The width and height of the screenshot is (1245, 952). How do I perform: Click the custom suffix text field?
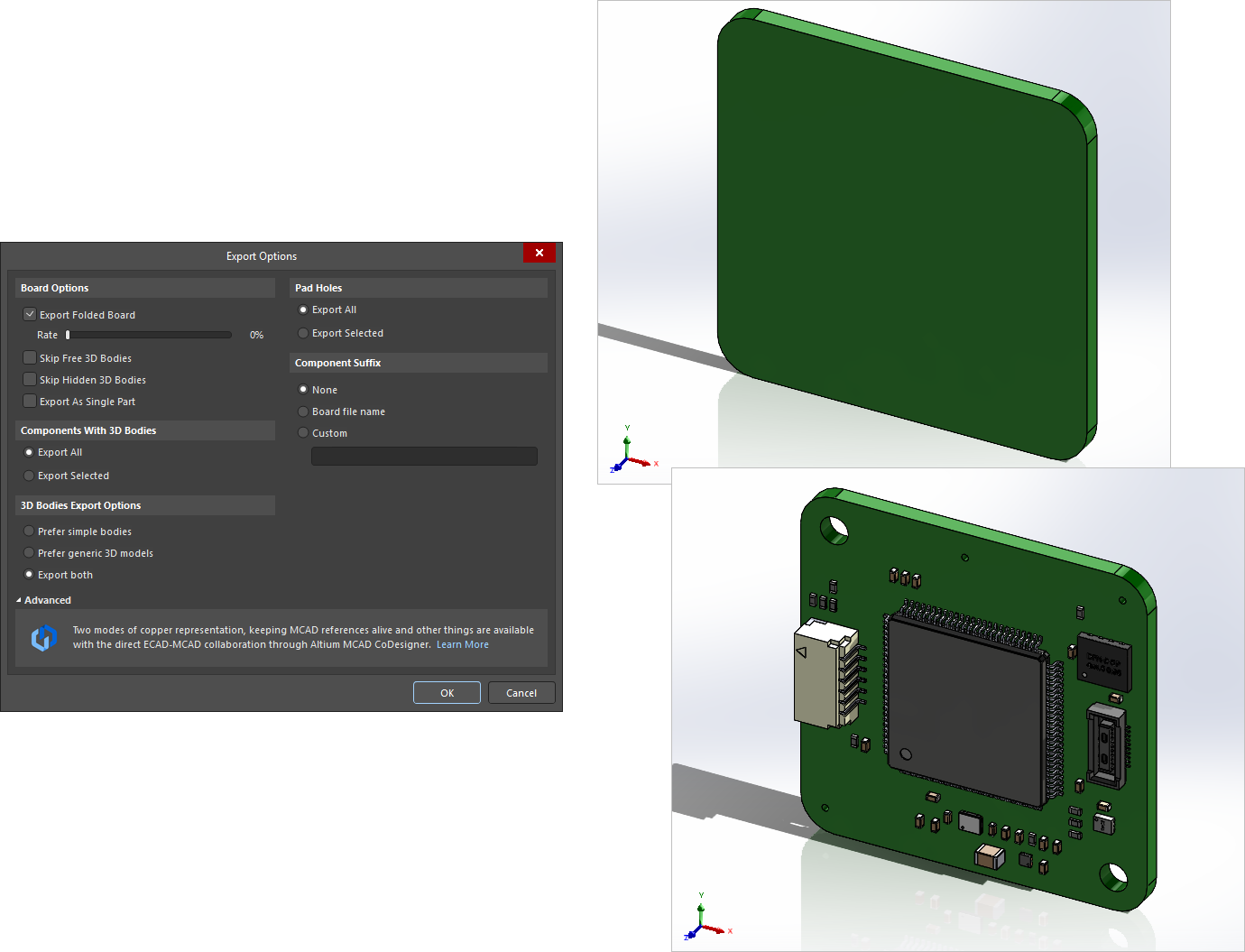[423, 456]
